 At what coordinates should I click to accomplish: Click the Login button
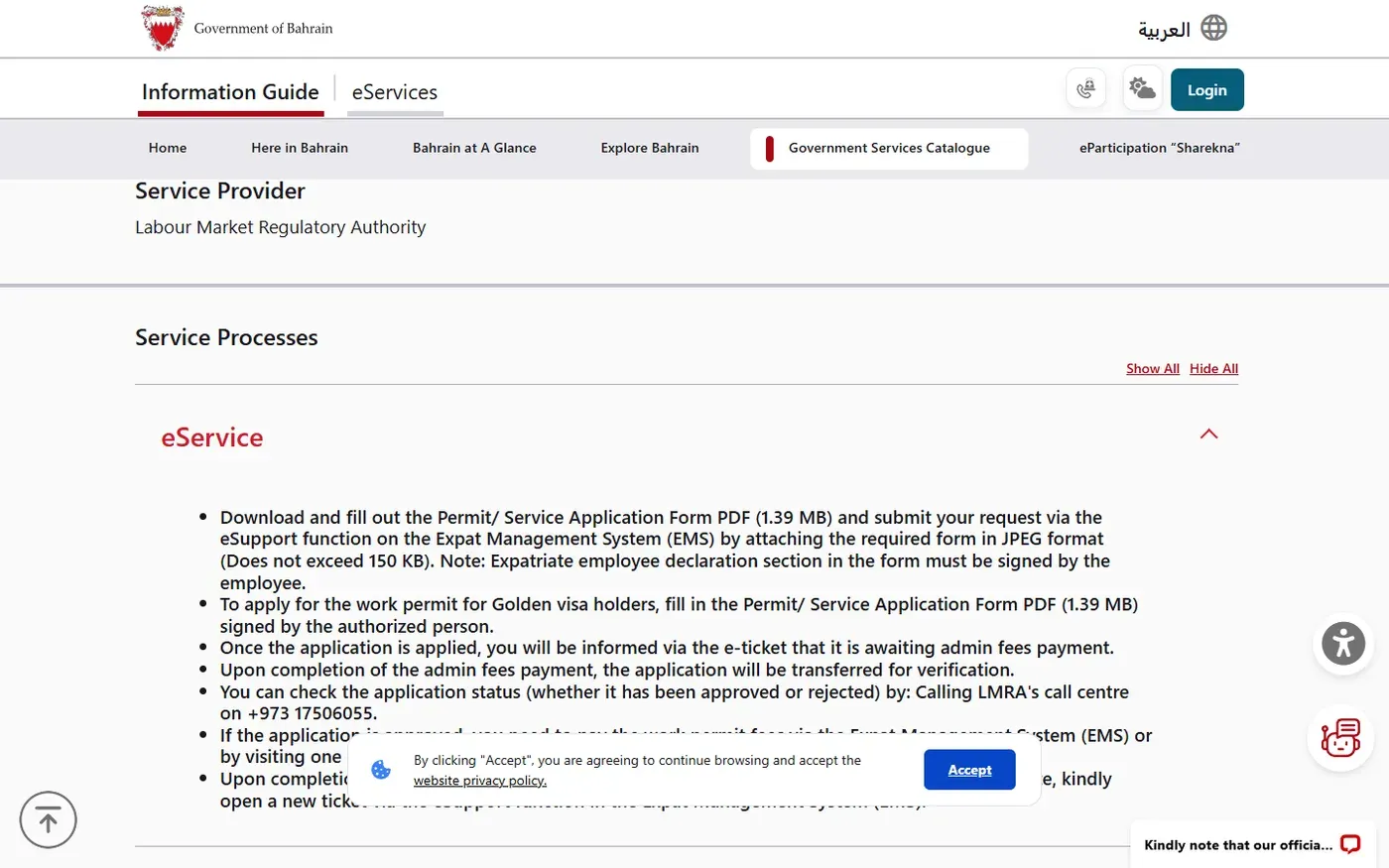pos(1207,89)
